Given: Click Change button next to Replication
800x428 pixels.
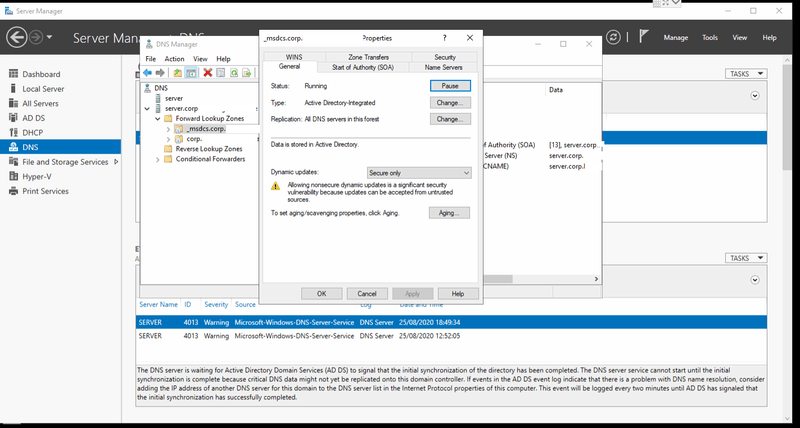Looking at the screenshot, I should 450,119.
